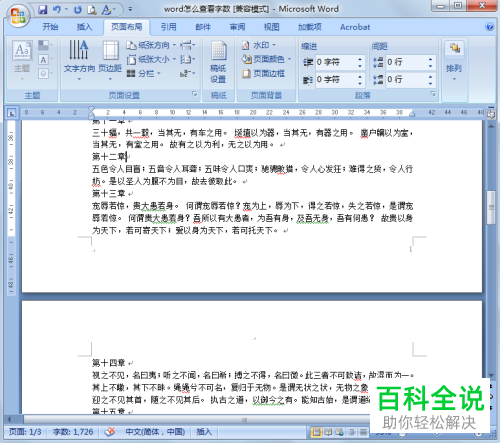Open 主题 themes gallery
Viewport: 500px width, 443px height.
tap(22, 60)
